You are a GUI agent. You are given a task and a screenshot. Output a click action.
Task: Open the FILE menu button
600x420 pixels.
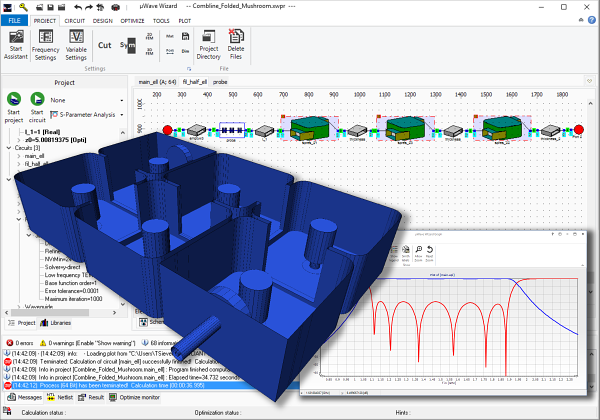coord(14,20)
